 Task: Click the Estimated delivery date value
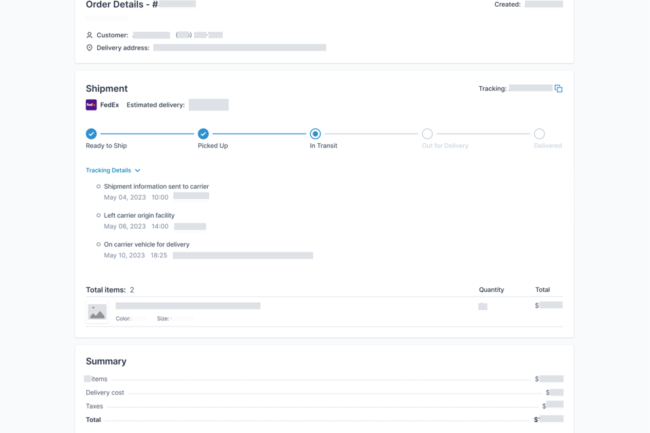click(208, 105)
